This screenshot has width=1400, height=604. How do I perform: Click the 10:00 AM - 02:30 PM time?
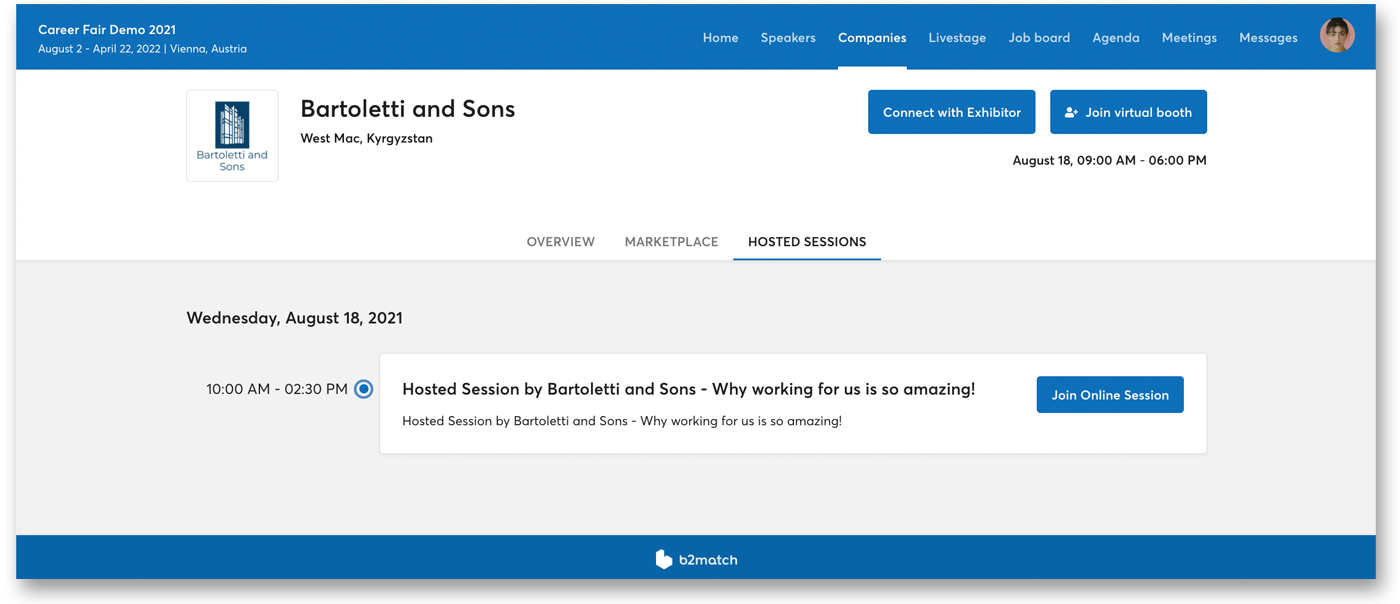[277, 389]
